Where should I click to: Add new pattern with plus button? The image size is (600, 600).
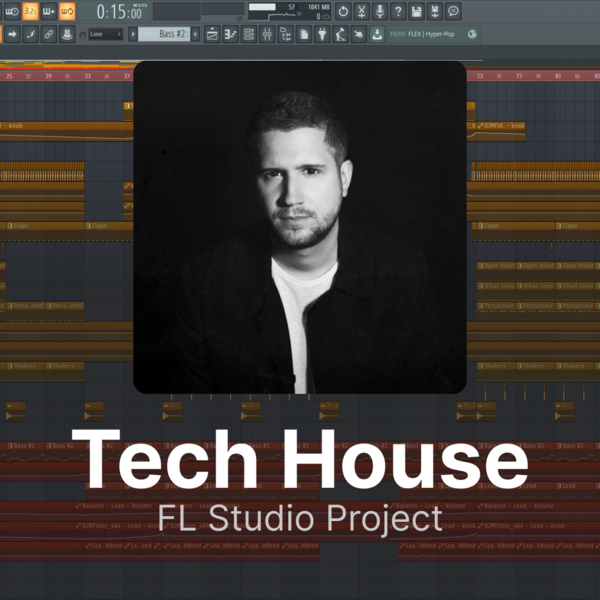click(x=195, y=34)
